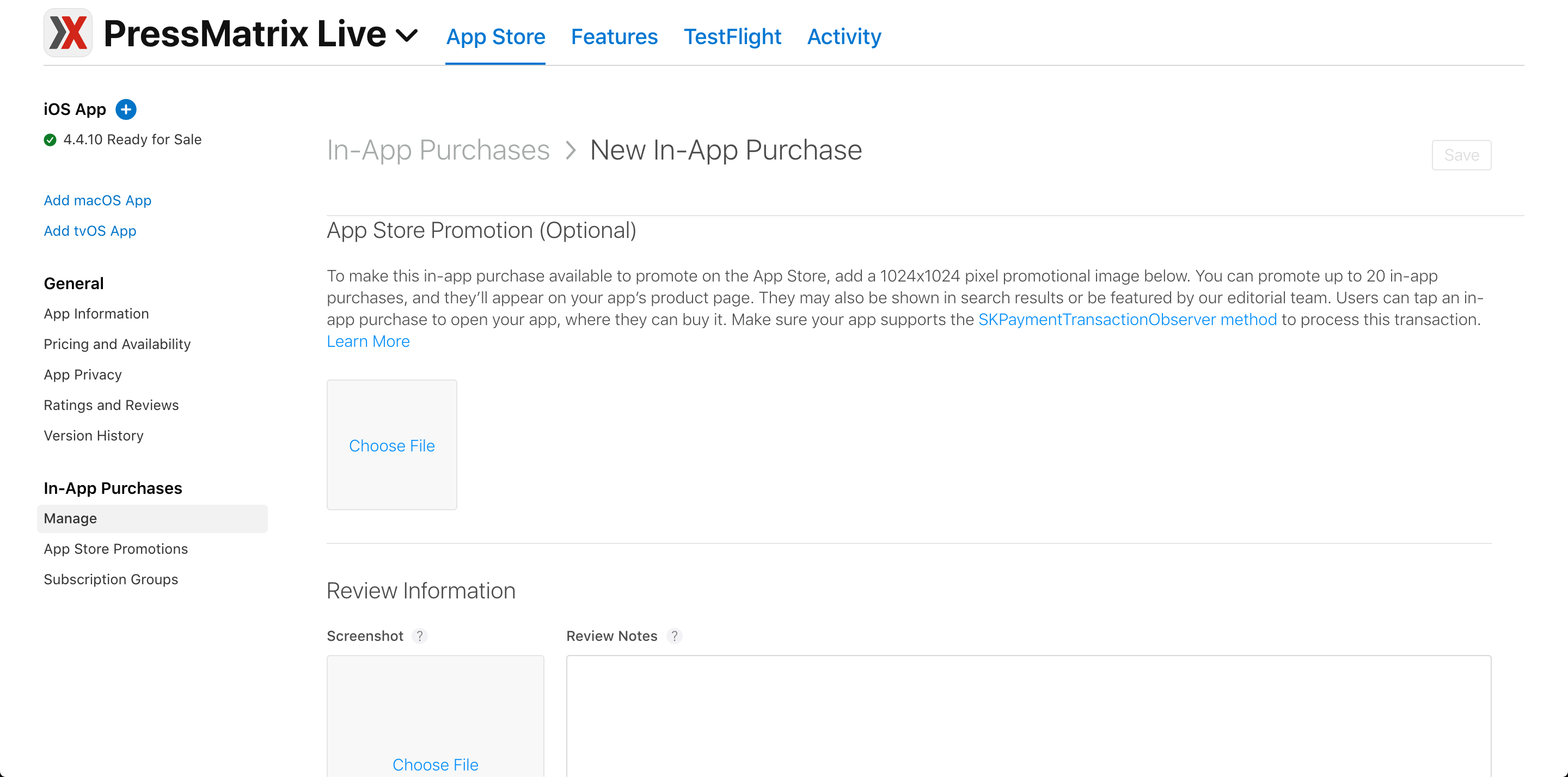Open the TestFlight tab
The image size is (1568, 777).
click(732, 36)
